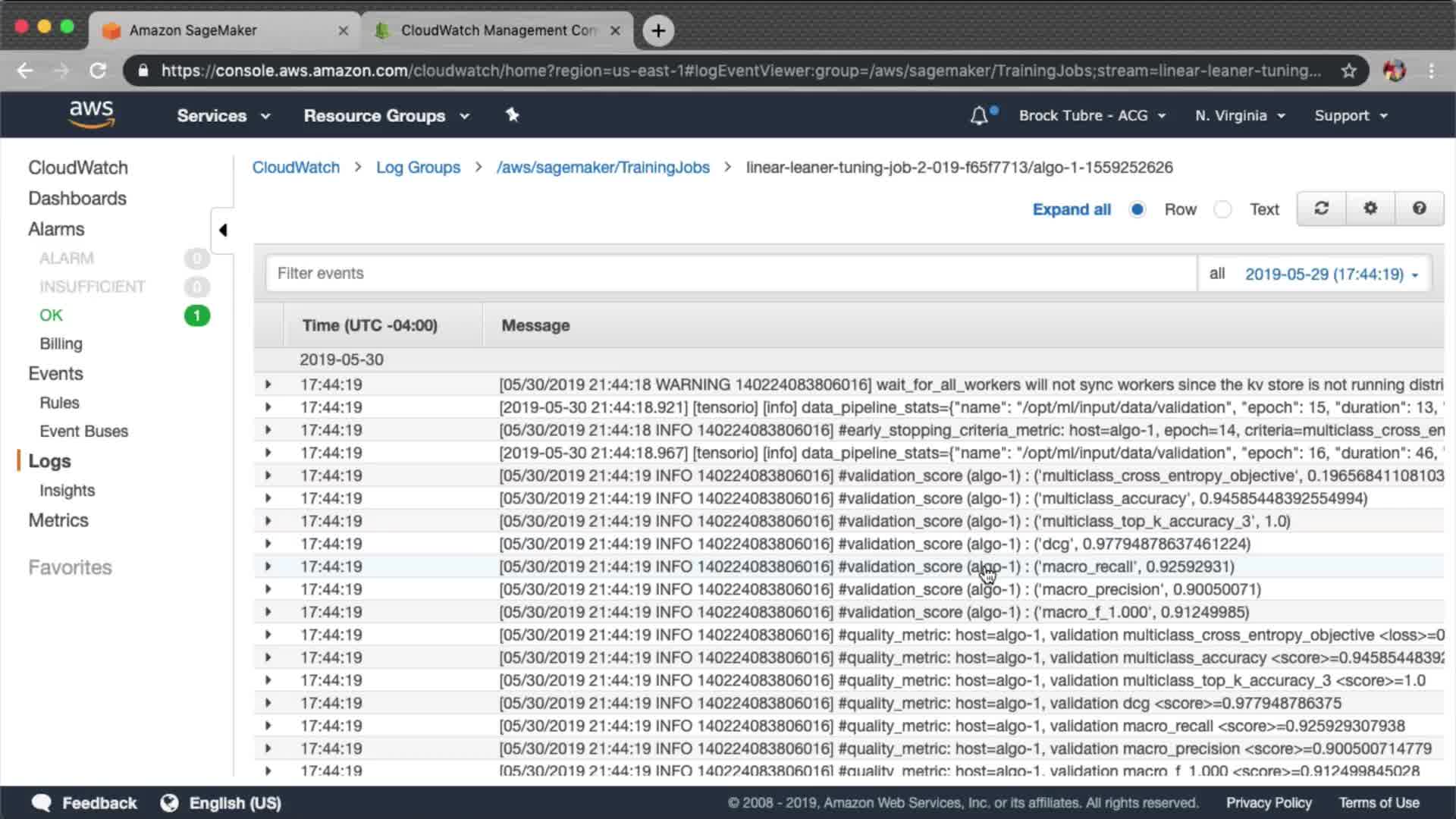The width and height of the screenshot is (1456, 819).
Task: Open the Services dropdown menu
Action: (223, 116)
